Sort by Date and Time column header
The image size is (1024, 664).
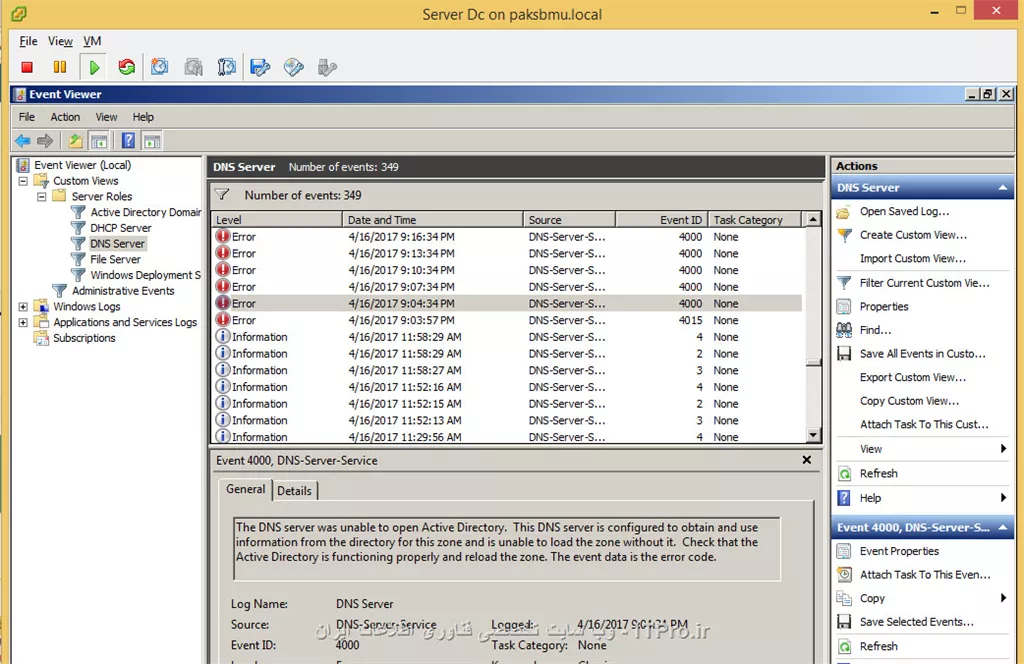[432, 219]
